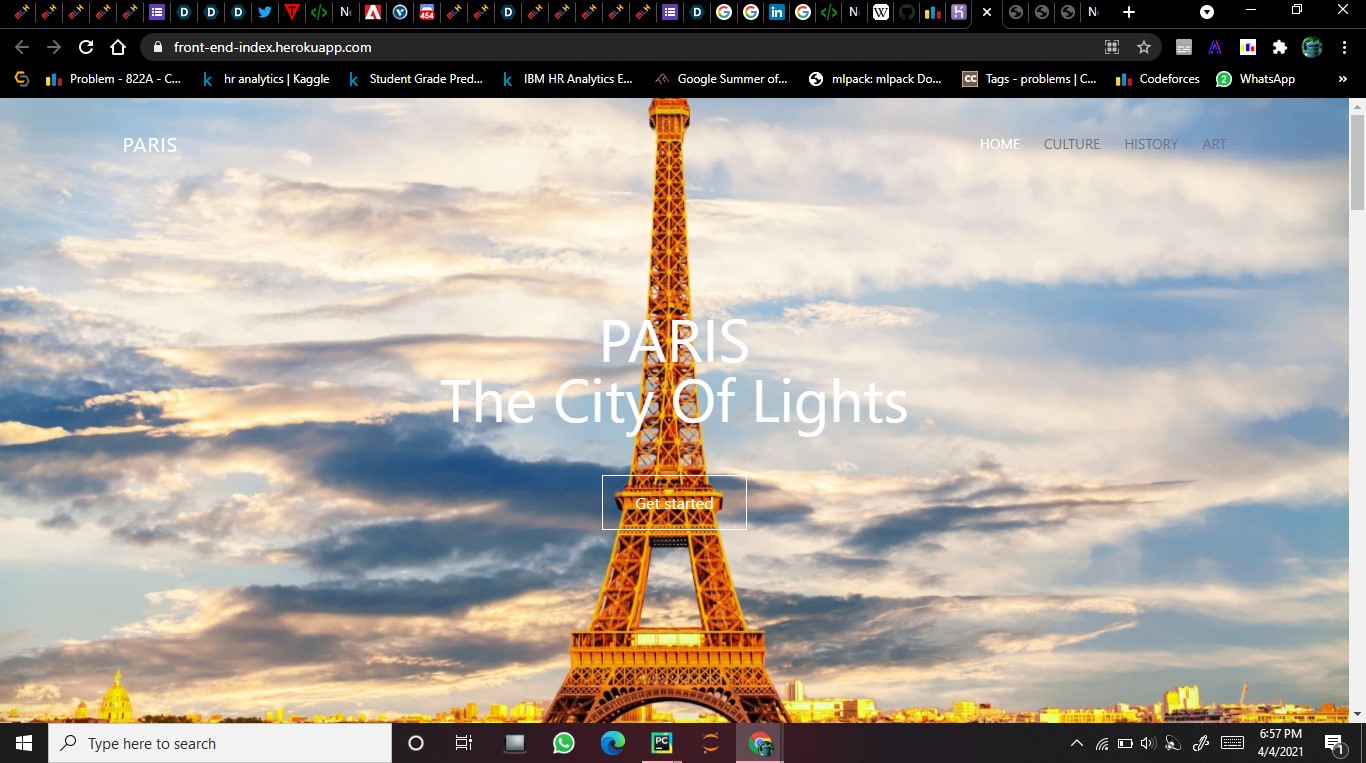Screen dimensions: 1366x763
Task: Open the Extensions puzzle piece menu
Action: 1279,47
